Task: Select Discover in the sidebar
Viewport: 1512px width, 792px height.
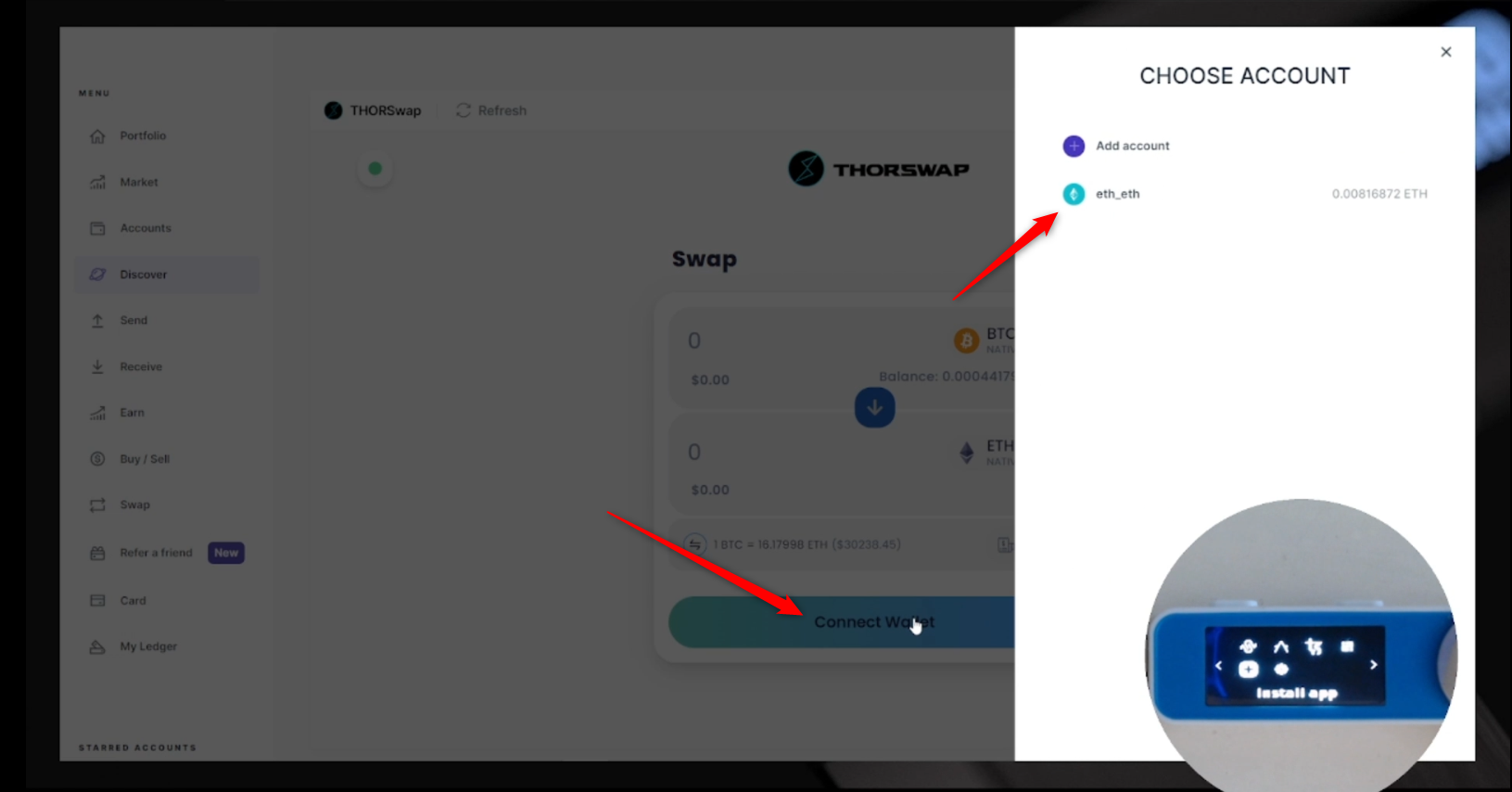Action: tap(167, 275)
